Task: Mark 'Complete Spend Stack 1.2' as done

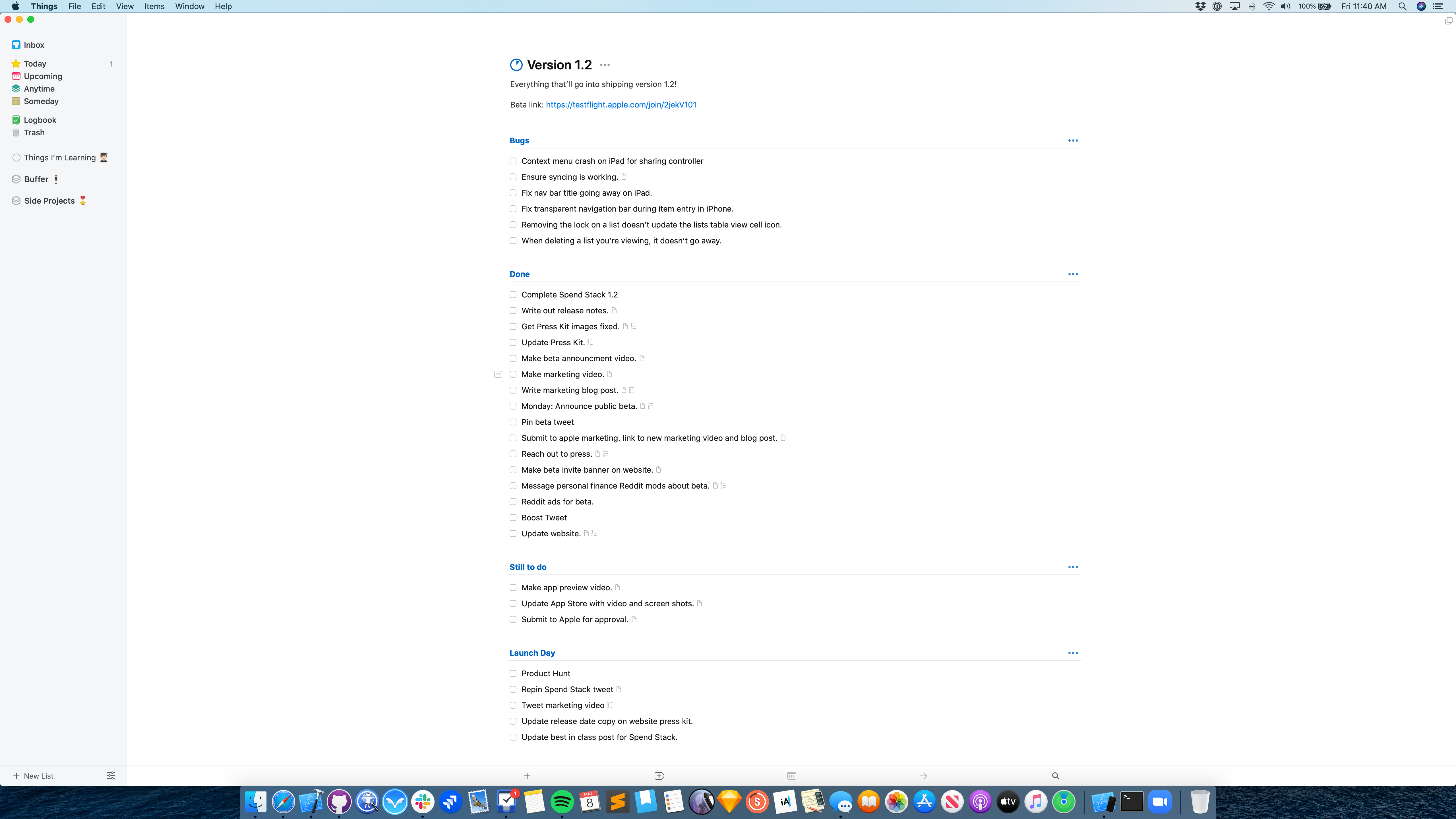Action: (x=513, y=295)
